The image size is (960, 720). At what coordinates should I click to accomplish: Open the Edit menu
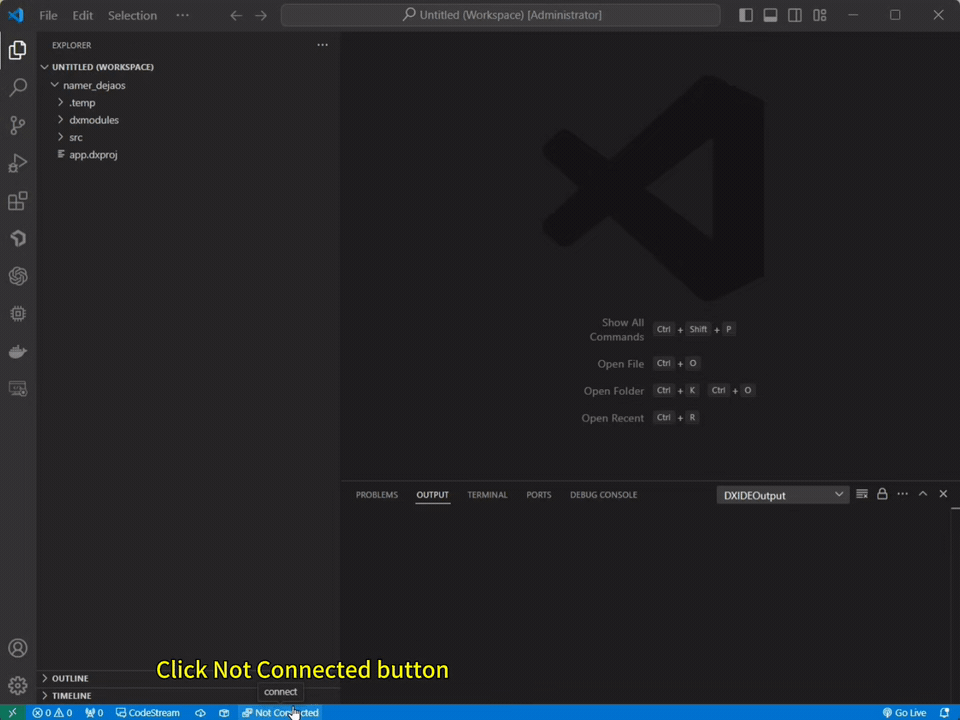coord(83,15)
